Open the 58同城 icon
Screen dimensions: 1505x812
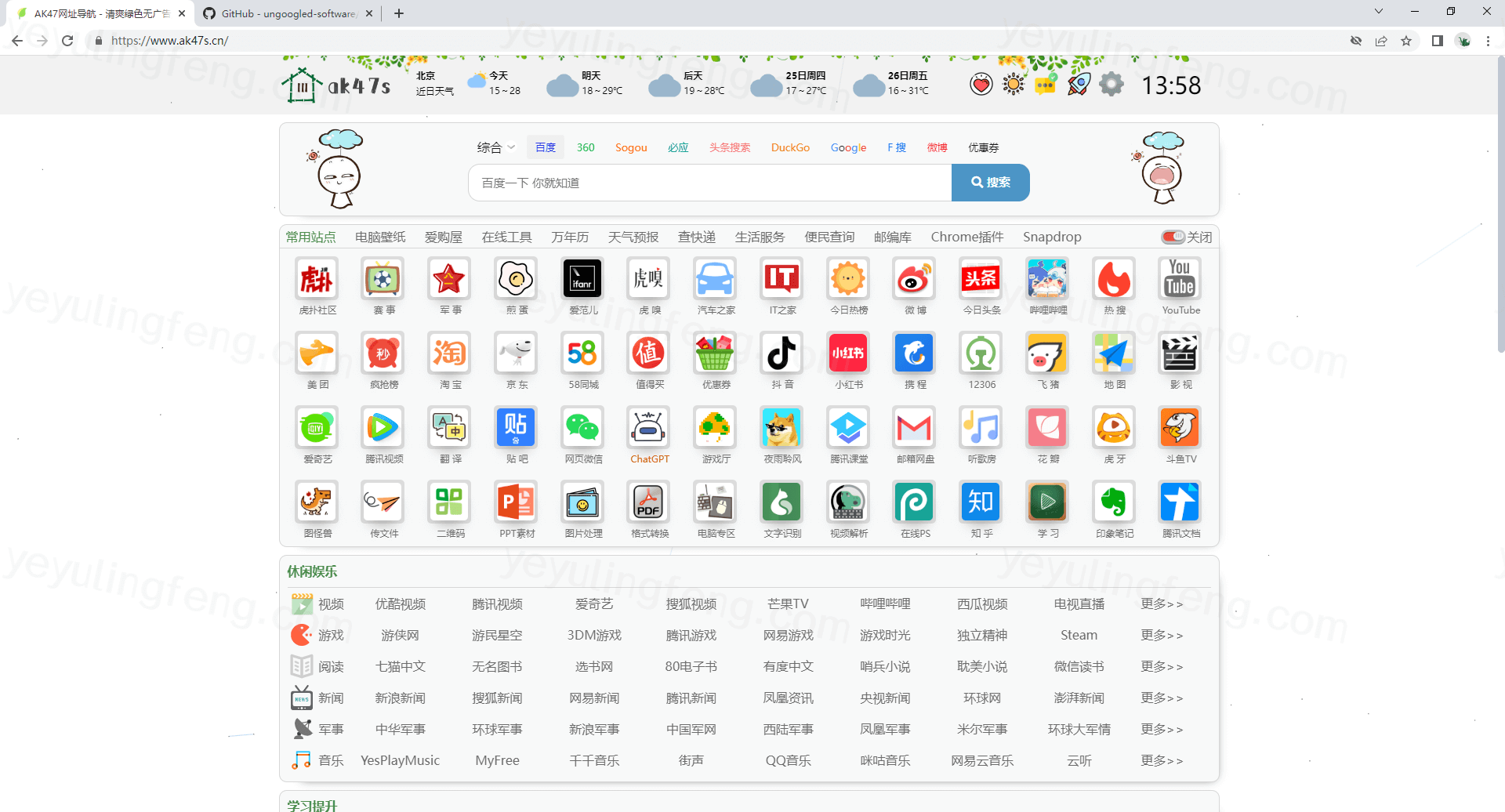[x=582, y=353]
